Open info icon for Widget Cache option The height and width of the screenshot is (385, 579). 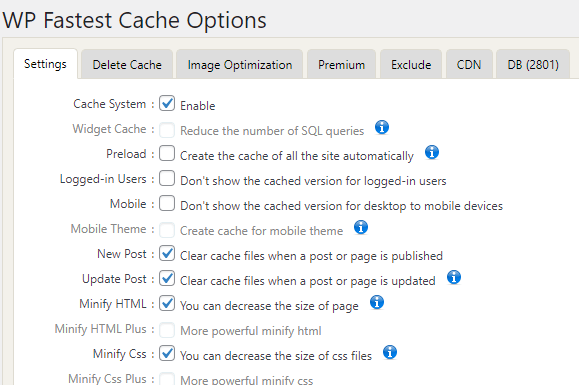pos(382,127)
